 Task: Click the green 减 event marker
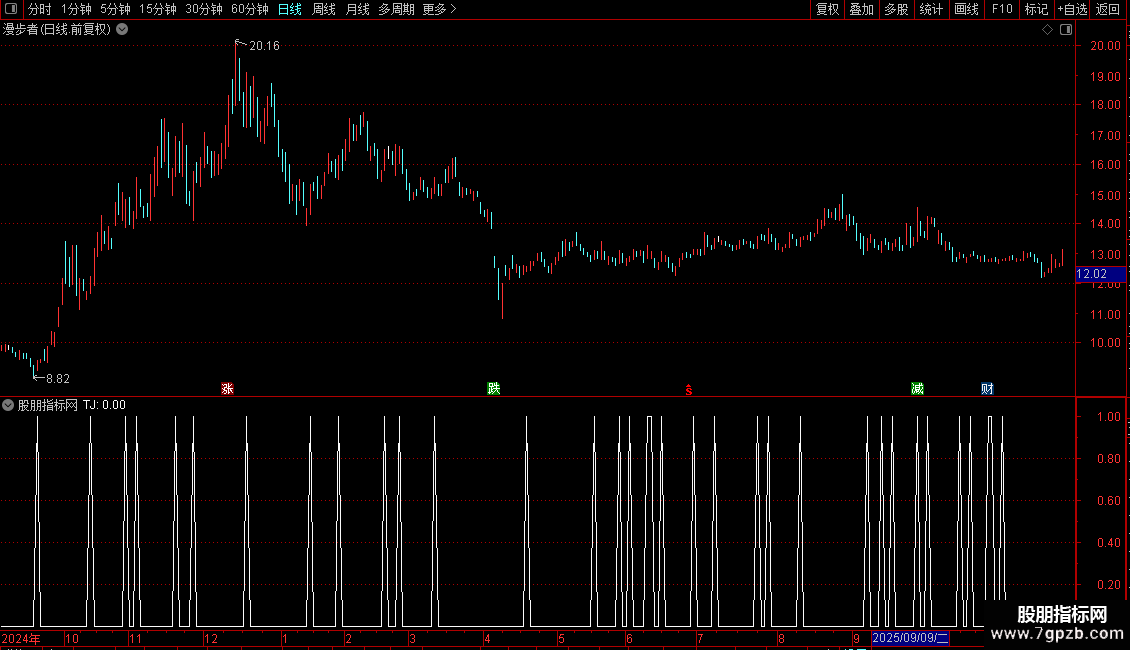tap(917, 389)
